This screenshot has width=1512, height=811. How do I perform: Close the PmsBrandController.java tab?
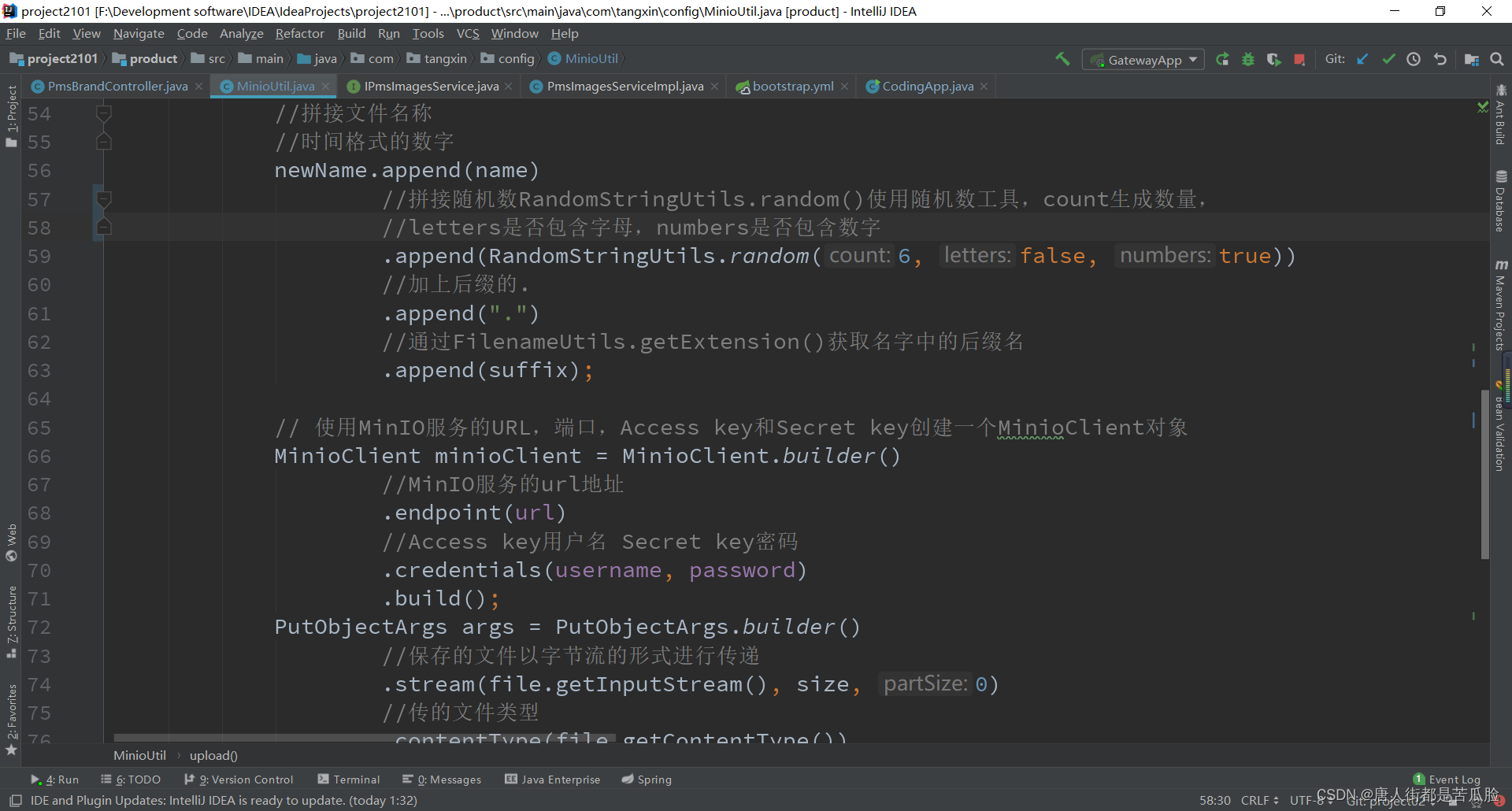pyautogui.click(x=198, y=87)
